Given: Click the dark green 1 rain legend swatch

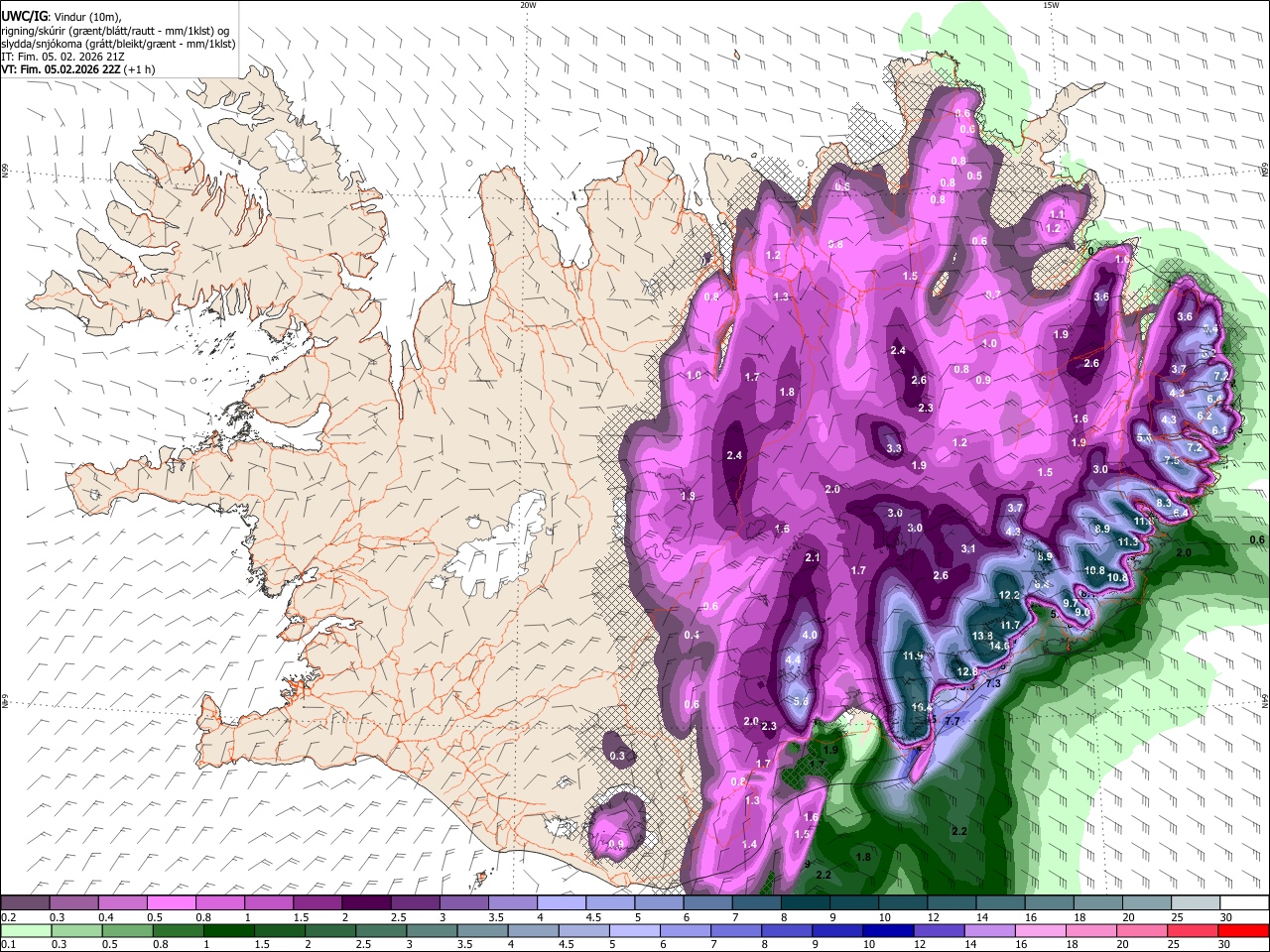Looking at the screenshot, I should point(229,930).
